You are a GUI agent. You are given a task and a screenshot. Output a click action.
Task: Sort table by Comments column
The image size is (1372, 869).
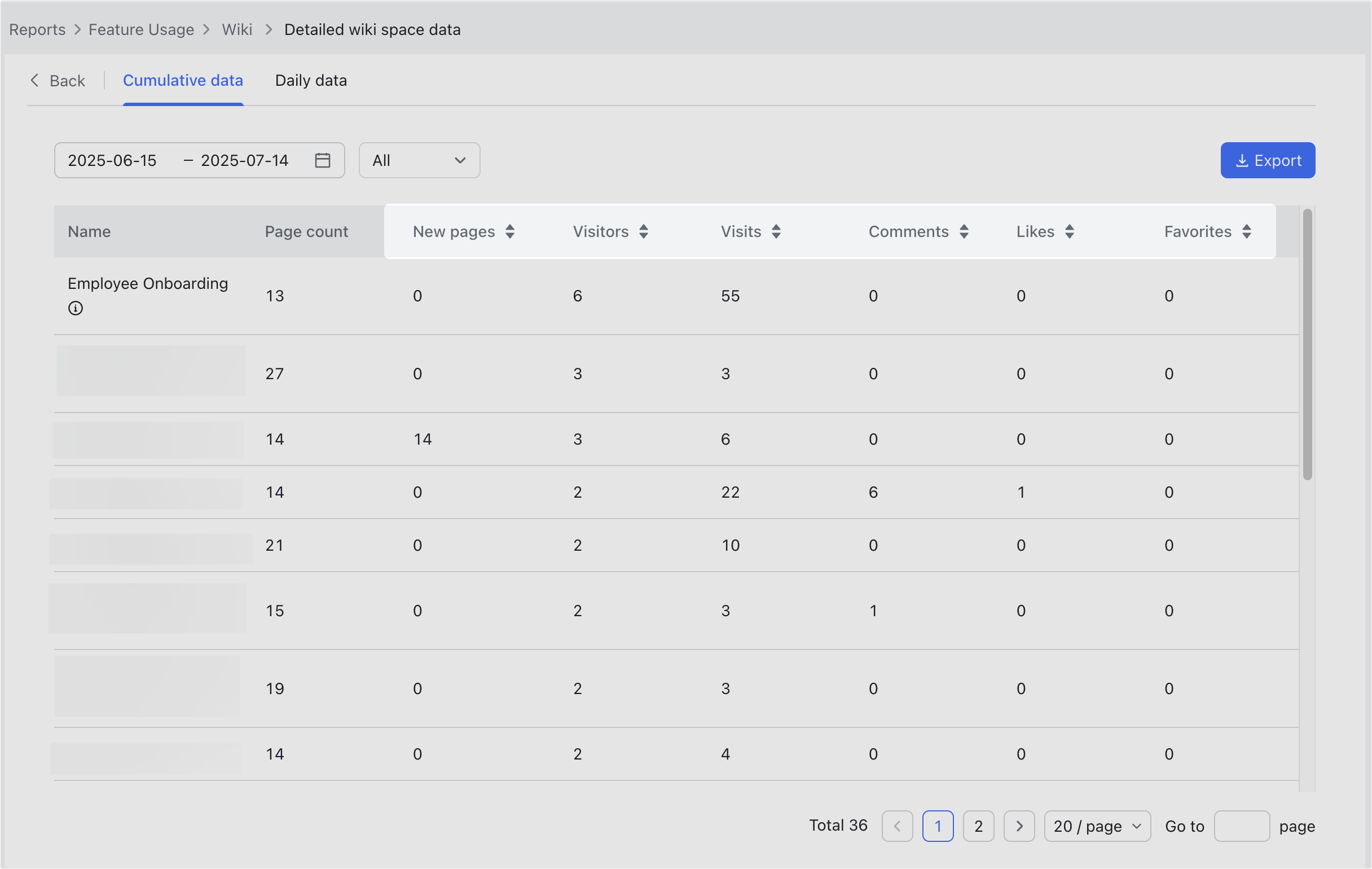pyautogui.click(x=964, y=231)
